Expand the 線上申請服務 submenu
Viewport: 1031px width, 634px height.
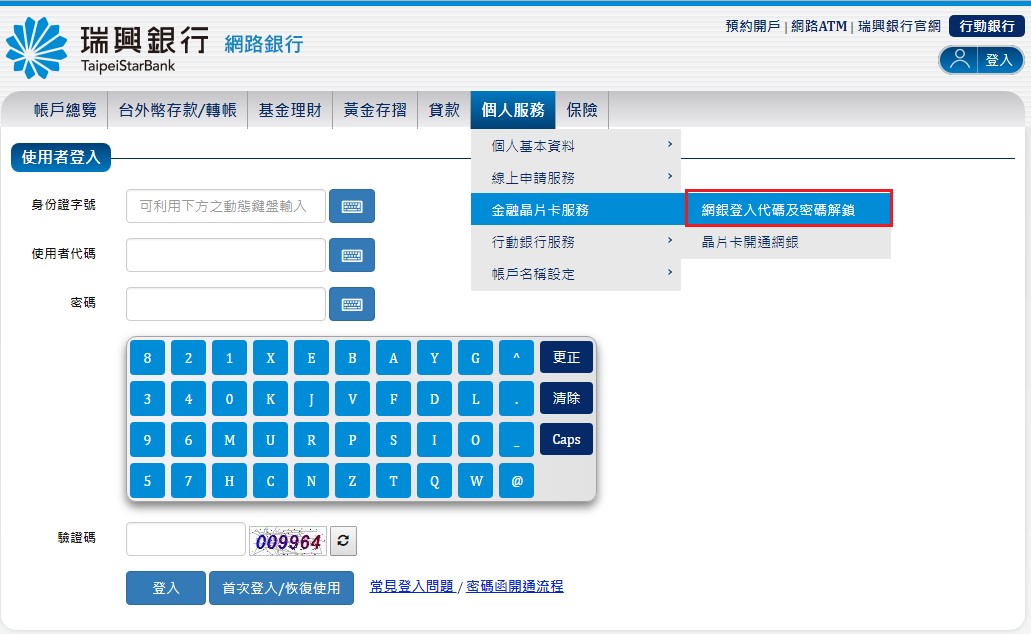point(575,178)
